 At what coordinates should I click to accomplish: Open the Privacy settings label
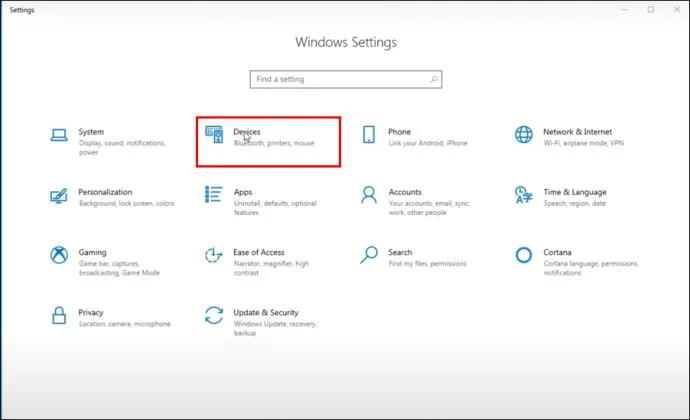(x=91, y=312)
